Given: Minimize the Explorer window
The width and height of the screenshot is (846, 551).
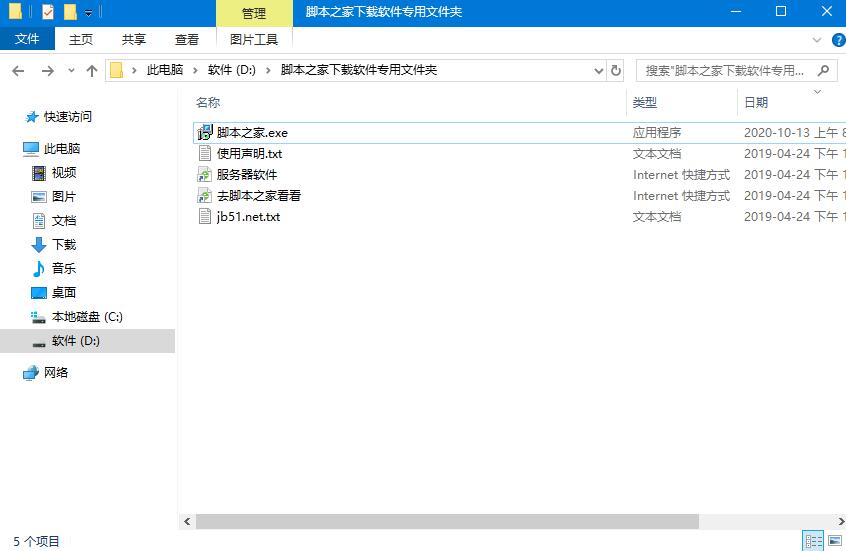Looking at the screenshot, I should pyautogui.click(x=735, y=11).
